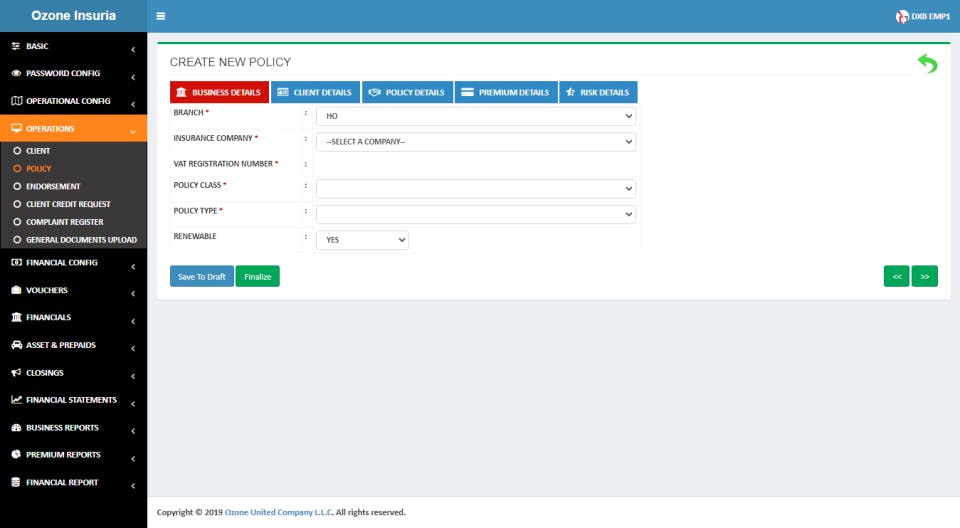Open the Financial Report menu
The height and width of the screenshot is (528, 960).
click(x=73, y=482)
